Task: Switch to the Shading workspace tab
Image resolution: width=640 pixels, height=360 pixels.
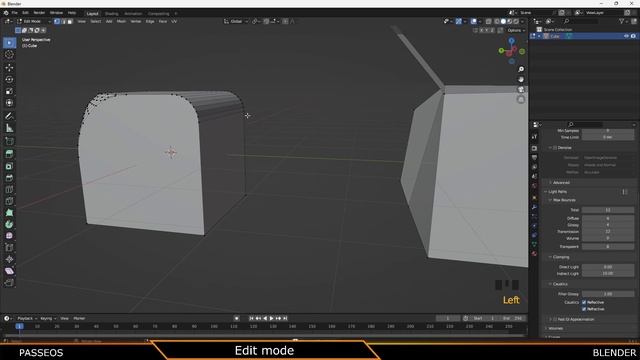Action: (111, 13)
